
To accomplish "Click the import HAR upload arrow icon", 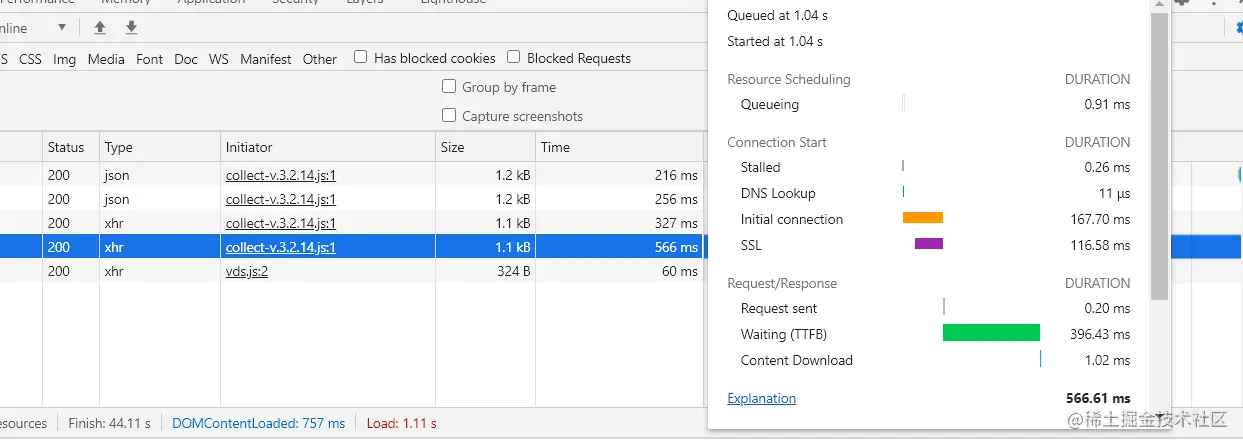I will point(100,28).
